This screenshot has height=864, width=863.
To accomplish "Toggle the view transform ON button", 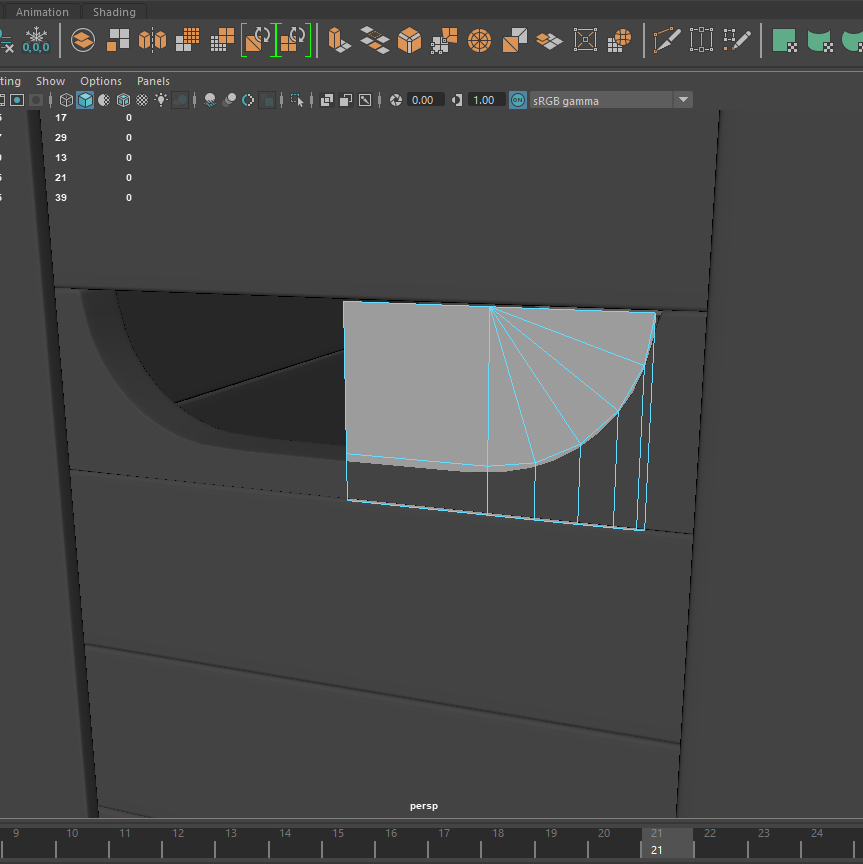I will coord(517,100).
